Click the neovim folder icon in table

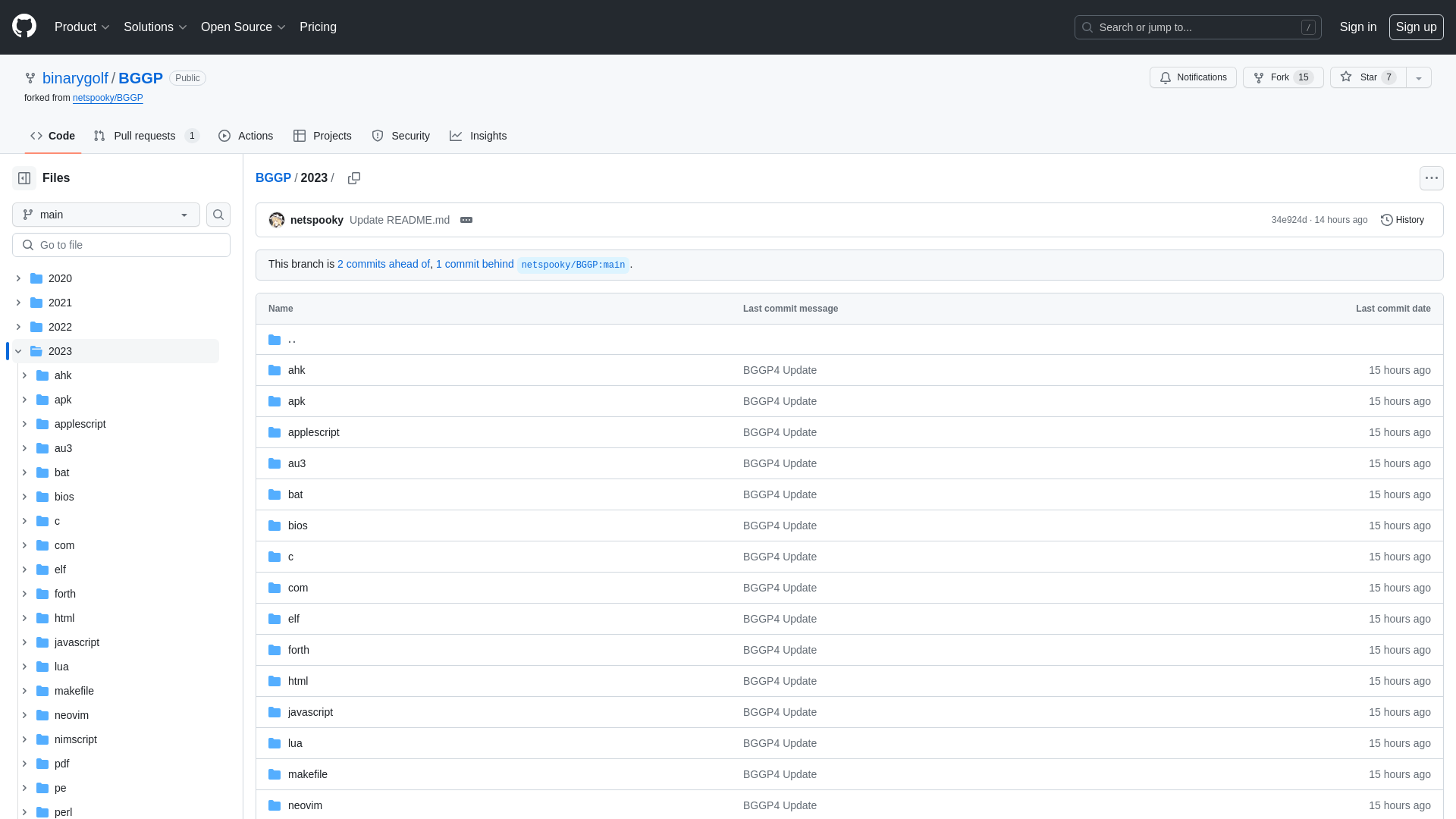coord(275,805)
